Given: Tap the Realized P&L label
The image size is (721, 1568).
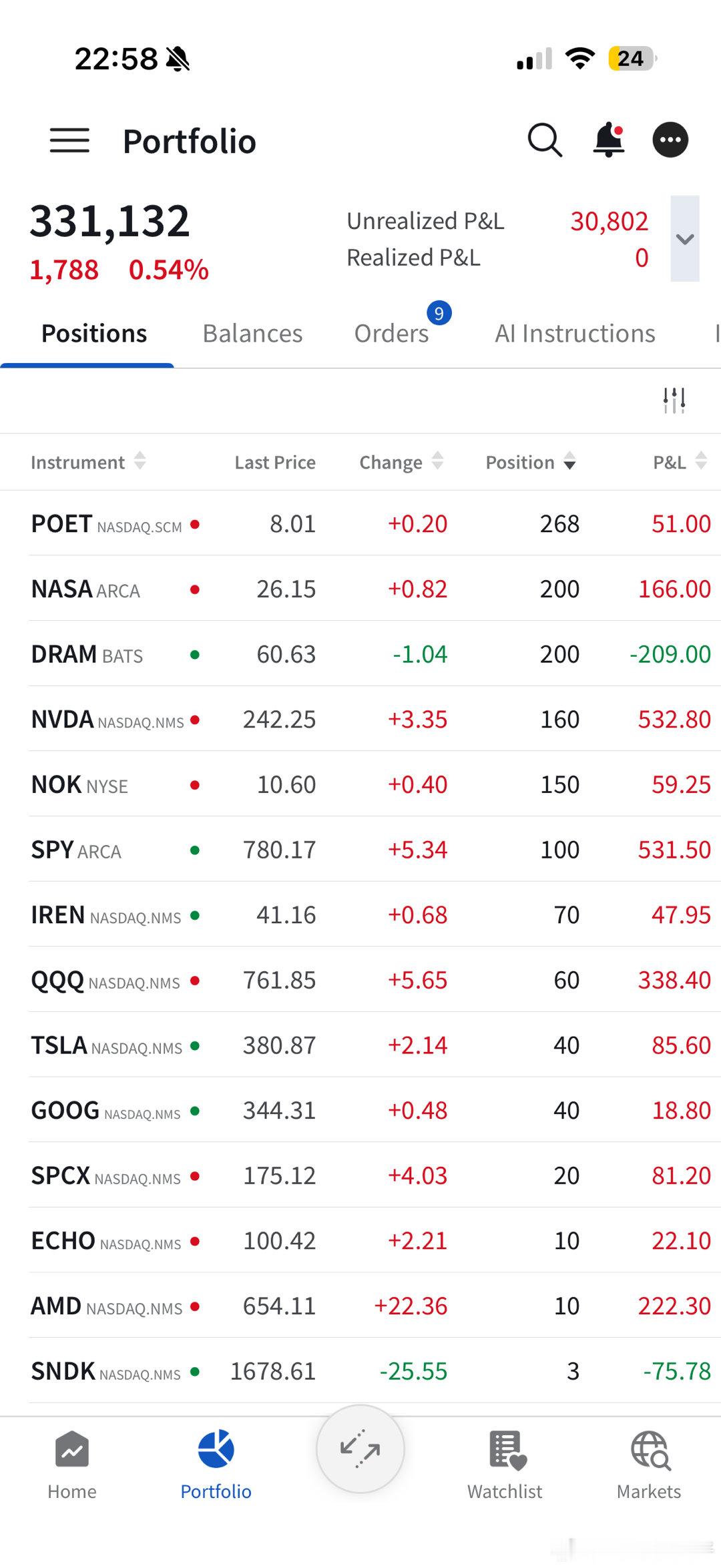Looking at the screenshot, I should click(413, 257).
